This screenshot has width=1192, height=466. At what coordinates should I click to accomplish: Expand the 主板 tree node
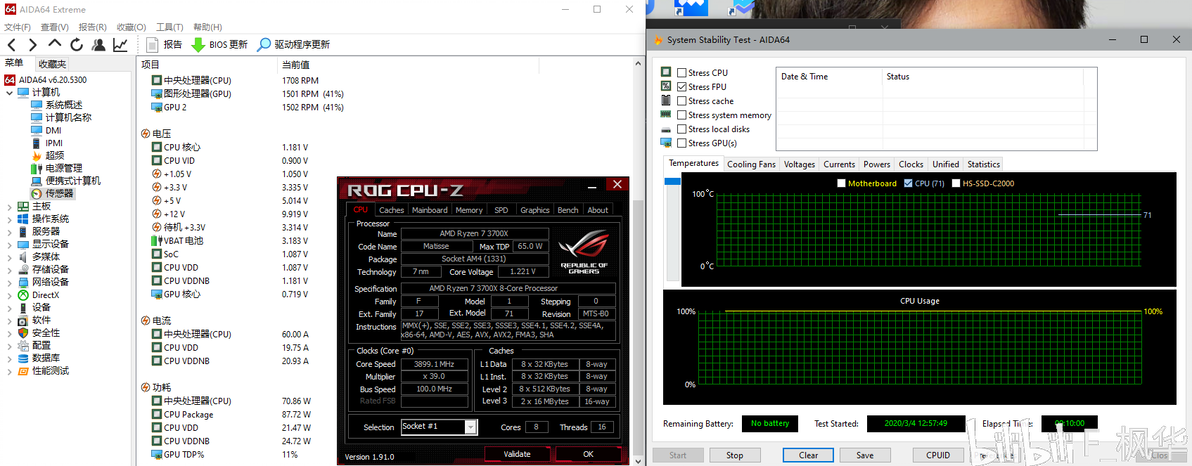pyautogui.click(x=9, y=206)
